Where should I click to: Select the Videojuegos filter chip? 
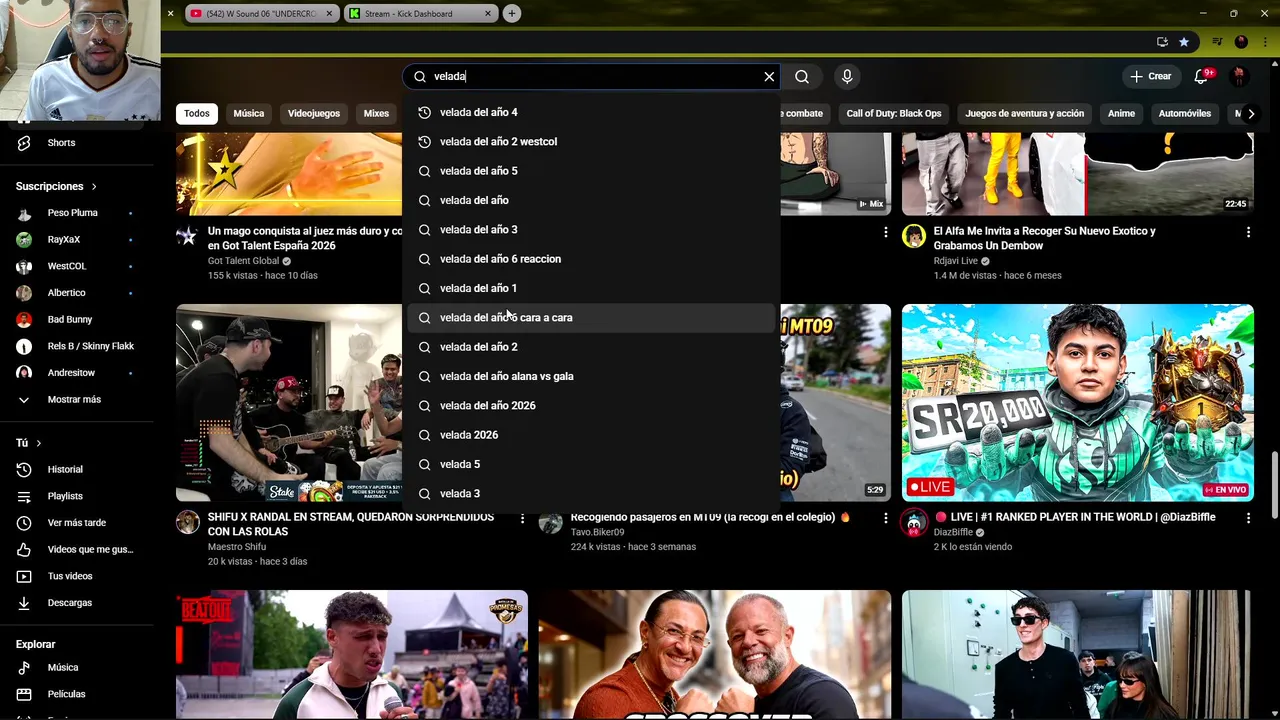pos(314,113)
